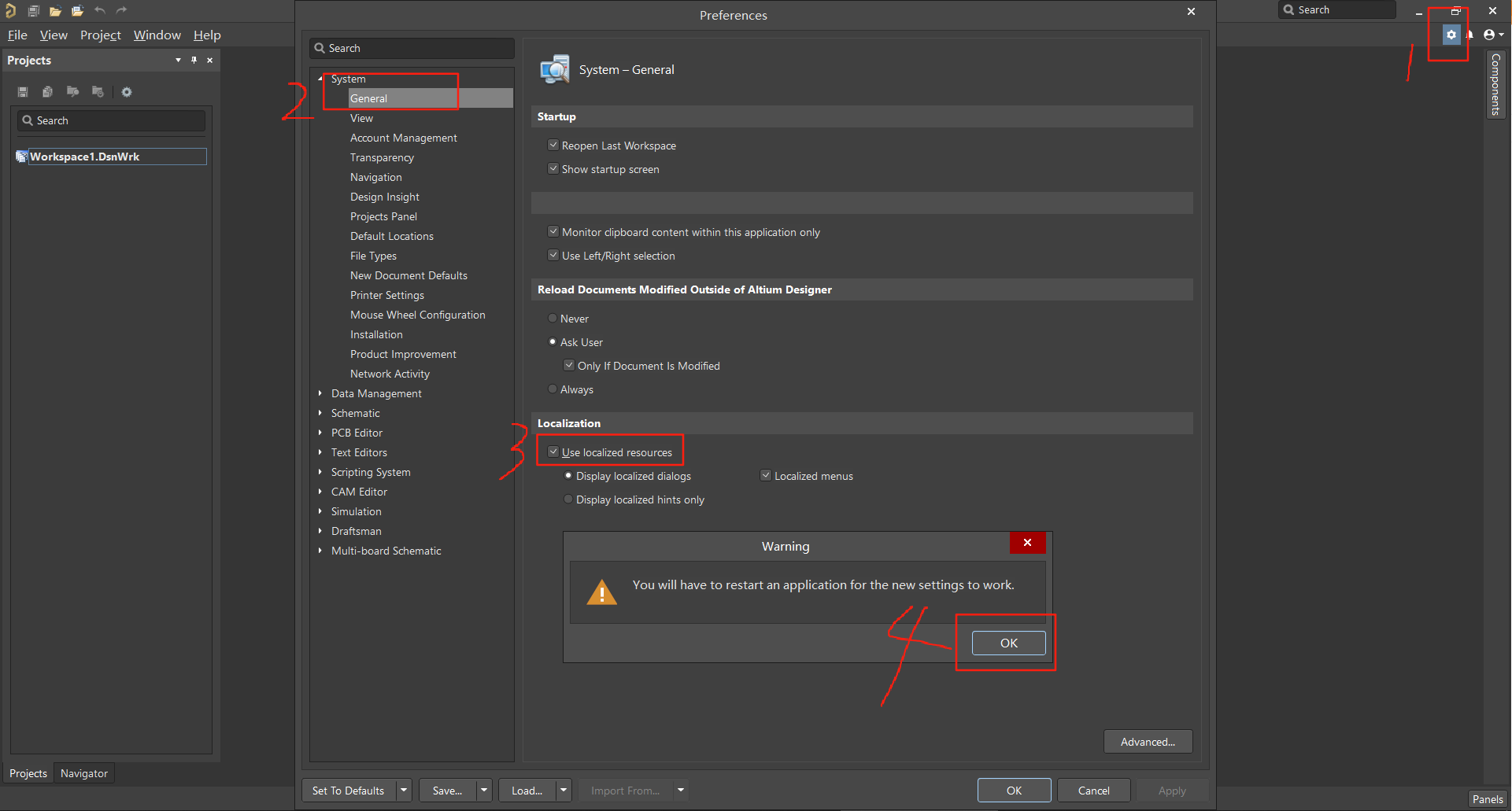Open the Components side panel tab
Viewport: 1512px width, 811px height.
click(1495, 85)
